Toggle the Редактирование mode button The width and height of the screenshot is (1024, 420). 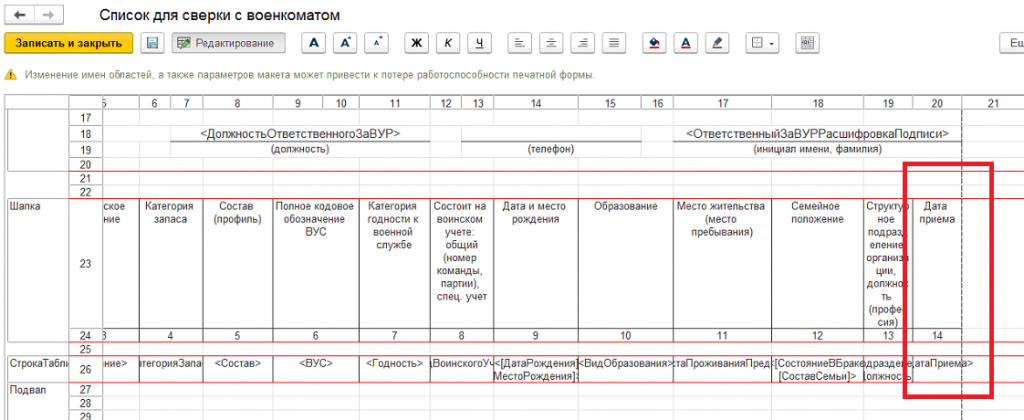pos(228,43)
